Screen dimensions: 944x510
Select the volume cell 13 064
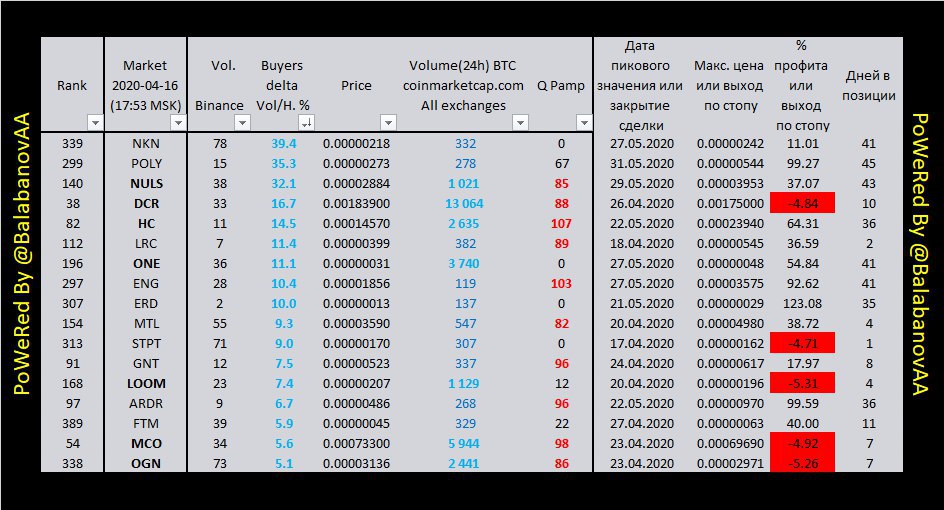[464, 204]
